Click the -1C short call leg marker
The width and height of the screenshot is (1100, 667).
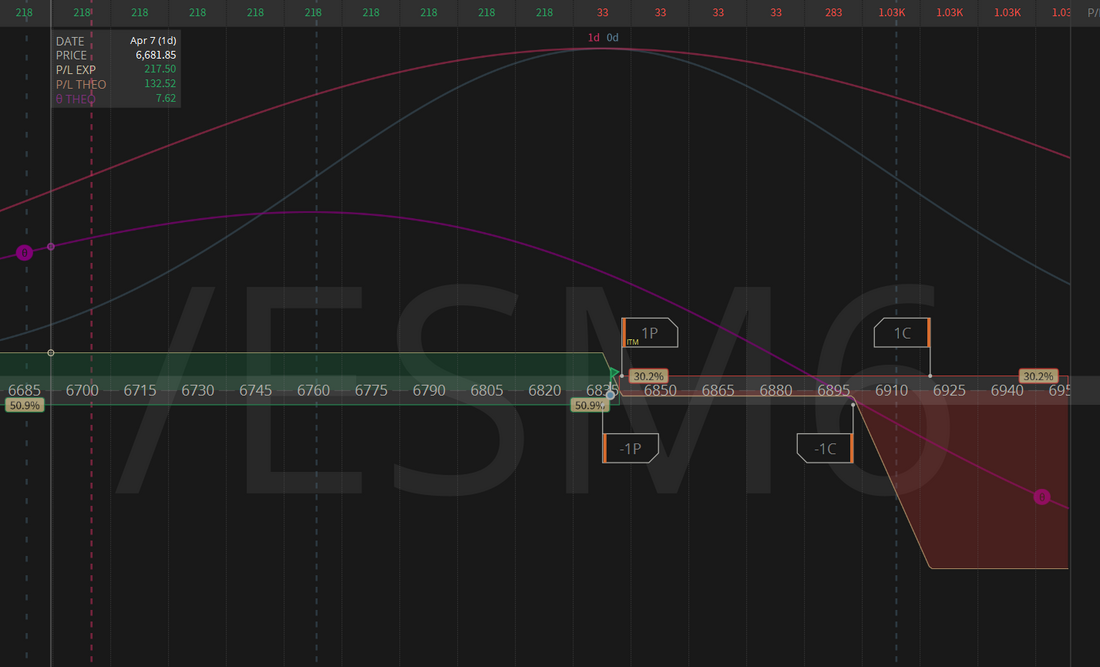[824, 449]
